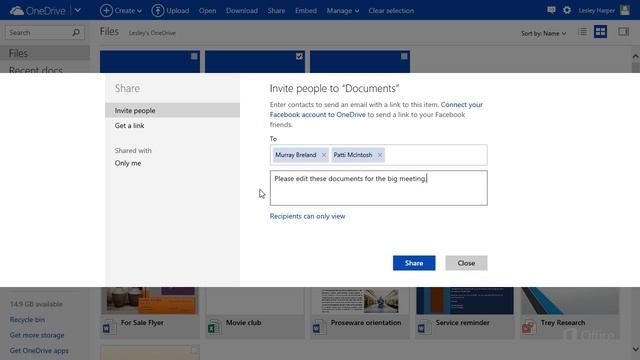Select Open in the command bar
The height and width of the screenshot is (360, 640).
207,11
